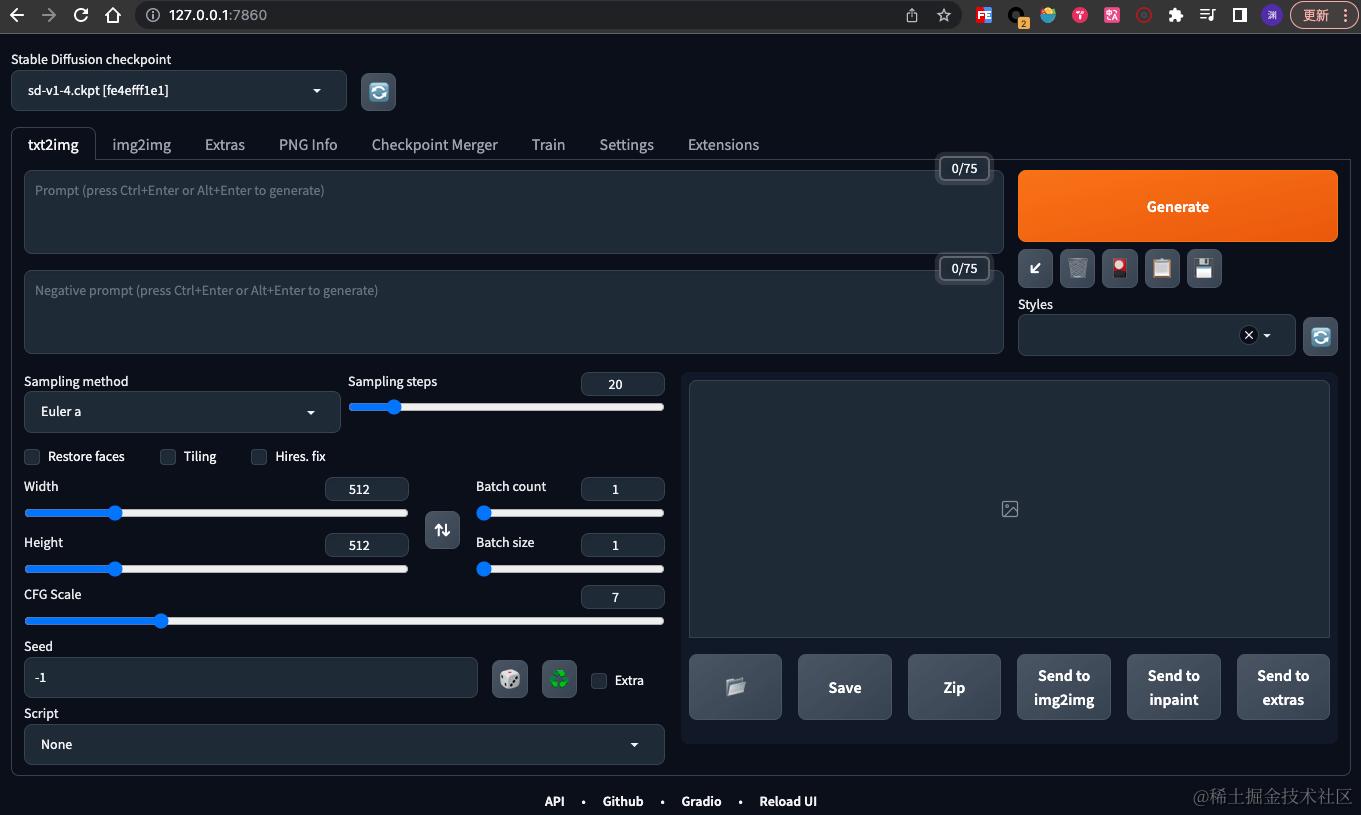Open the Github footer link
1361x815 pixels.
tap(623, 801)
